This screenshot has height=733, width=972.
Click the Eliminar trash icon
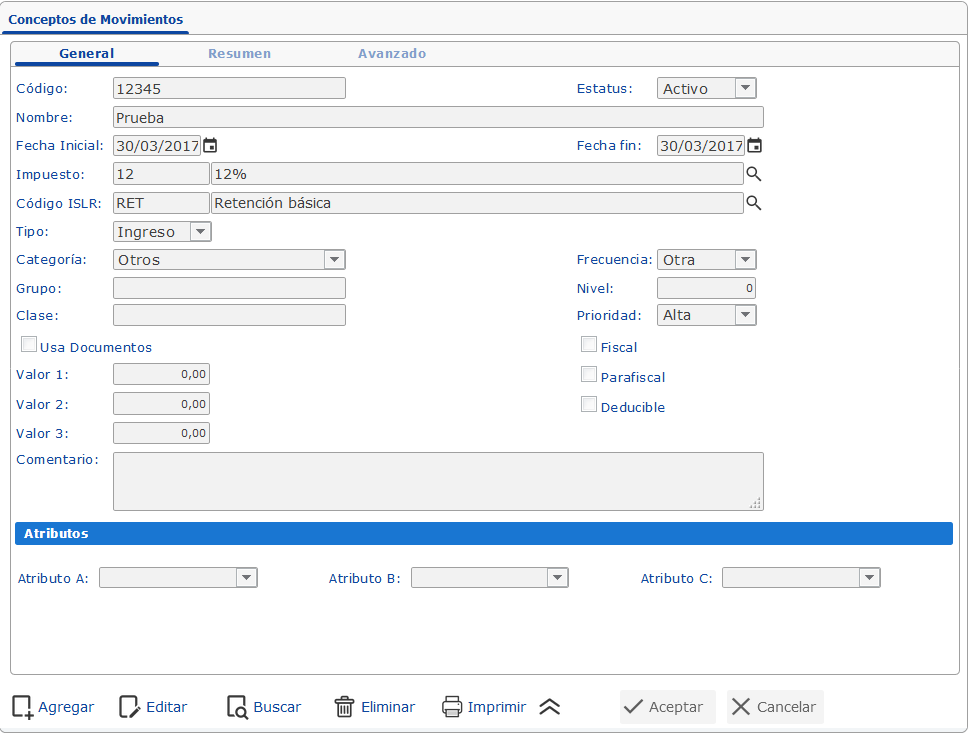pos(344,707)
